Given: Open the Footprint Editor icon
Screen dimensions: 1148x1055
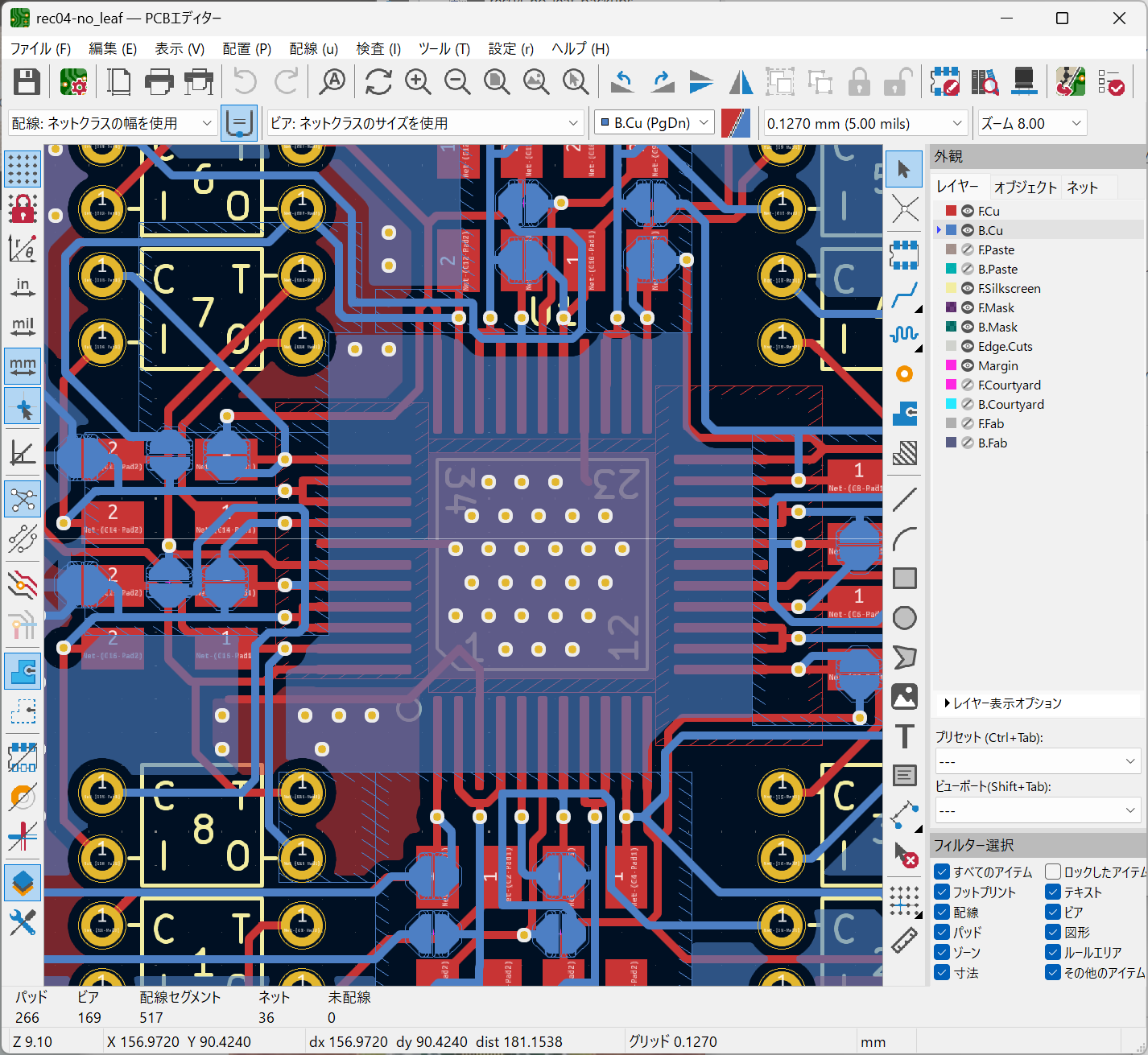Looking at the screenshot, I should coord(945,81).
